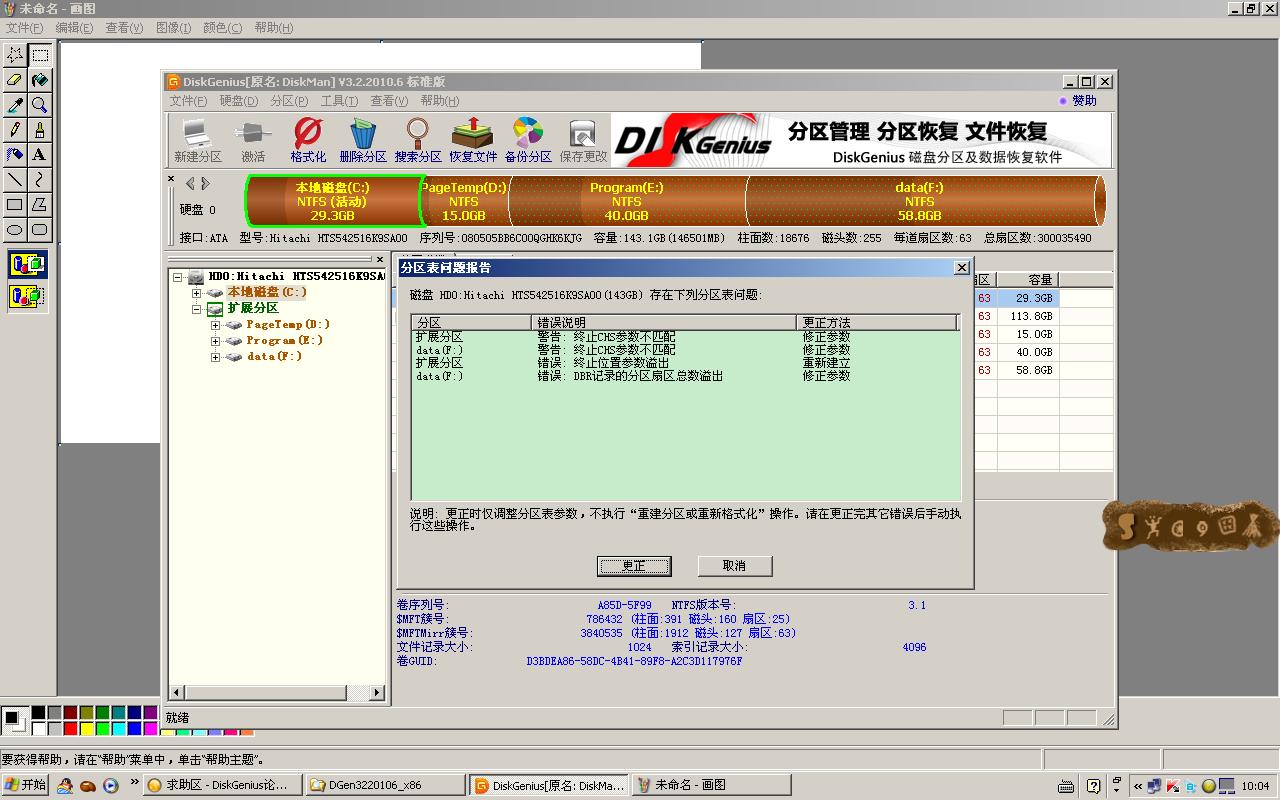Screen dimensions: 1280x800
Task: Activate the magnifier tool in Paint
Action: point(40,105)
